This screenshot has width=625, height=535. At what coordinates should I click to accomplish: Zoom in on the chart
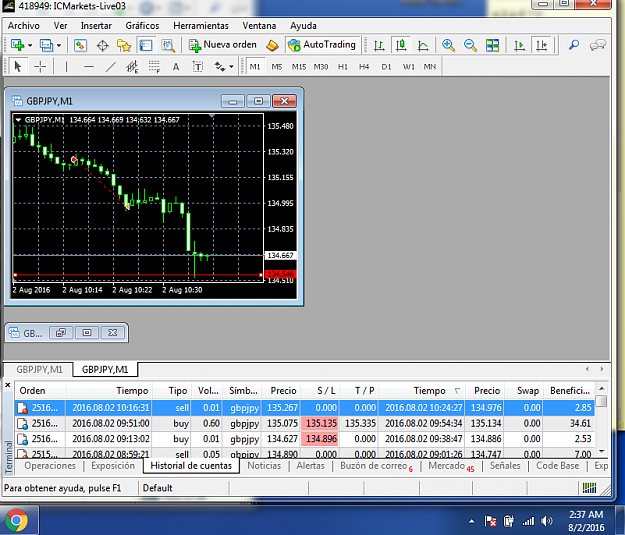click(x=448, y=45)
